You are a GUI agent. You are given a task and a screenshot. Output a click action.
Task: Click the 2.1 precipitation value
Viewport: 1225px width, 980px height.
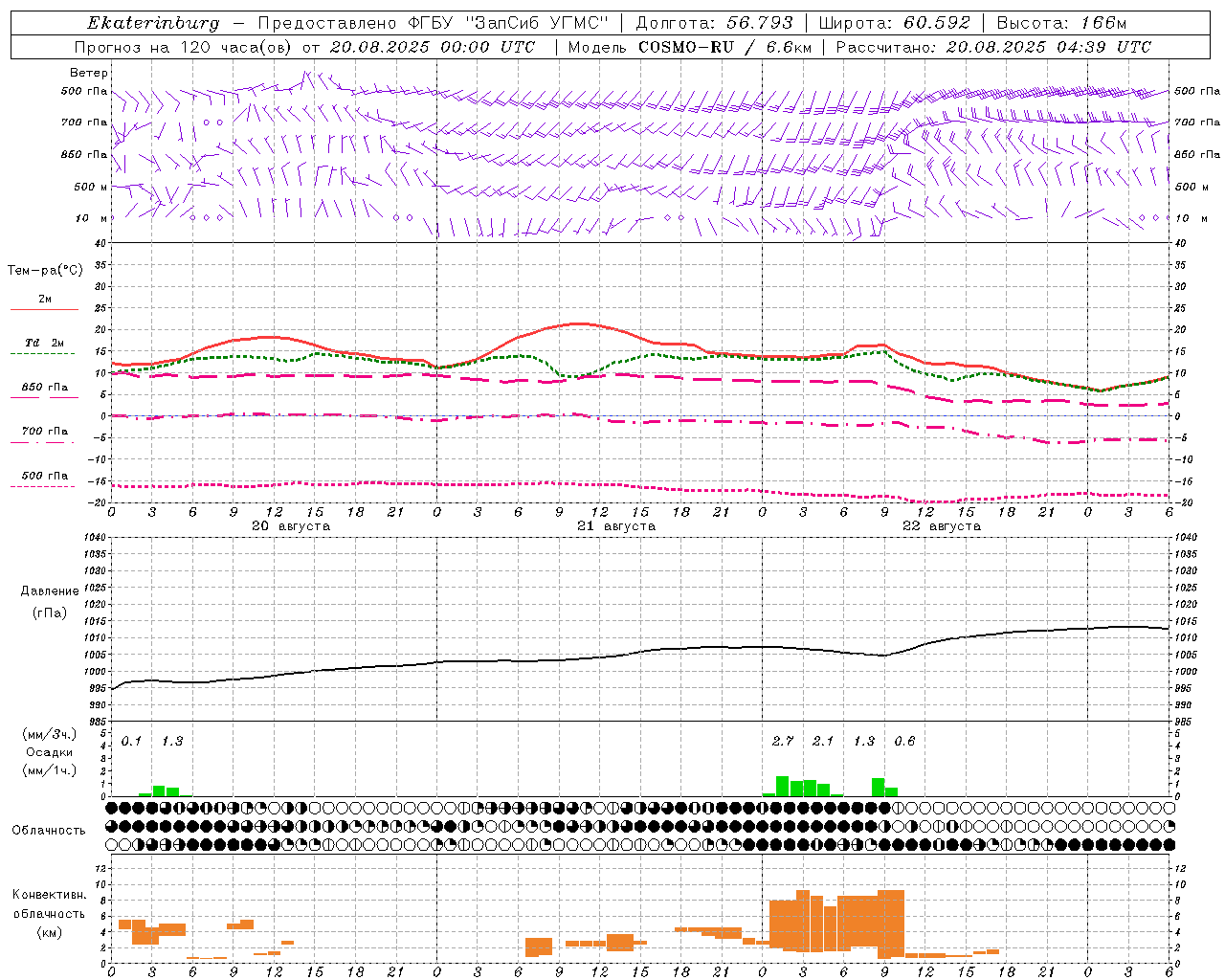click(x=823, y=742)
